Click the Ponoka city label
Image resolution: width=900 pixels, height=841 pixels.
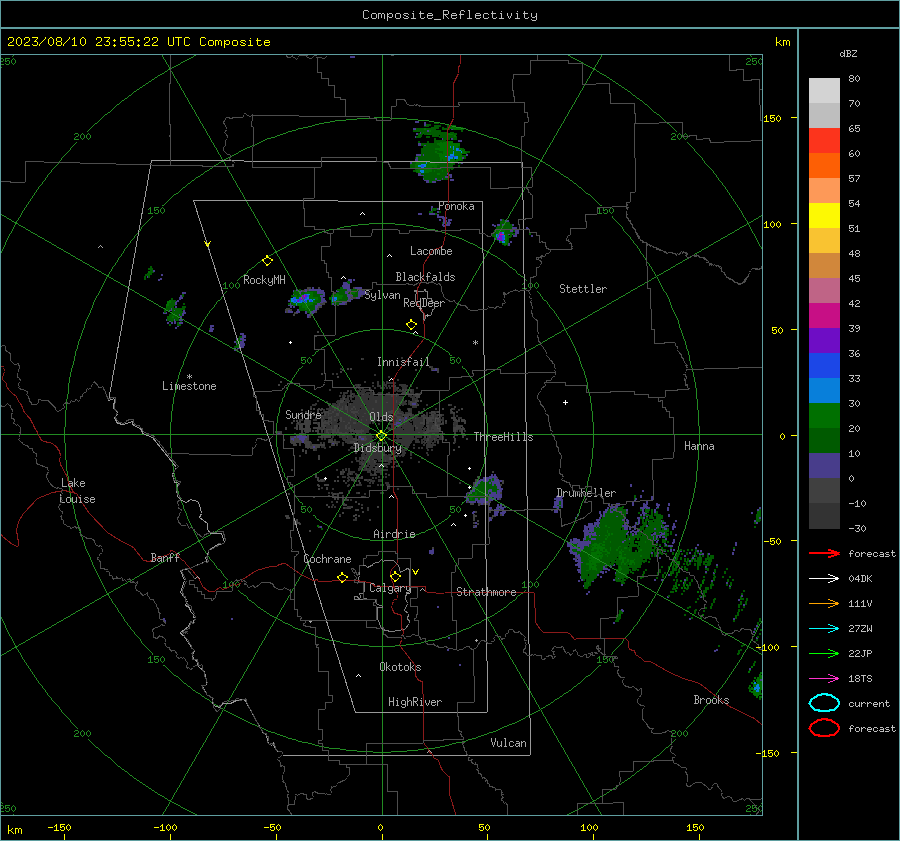(x=456, y=207)
